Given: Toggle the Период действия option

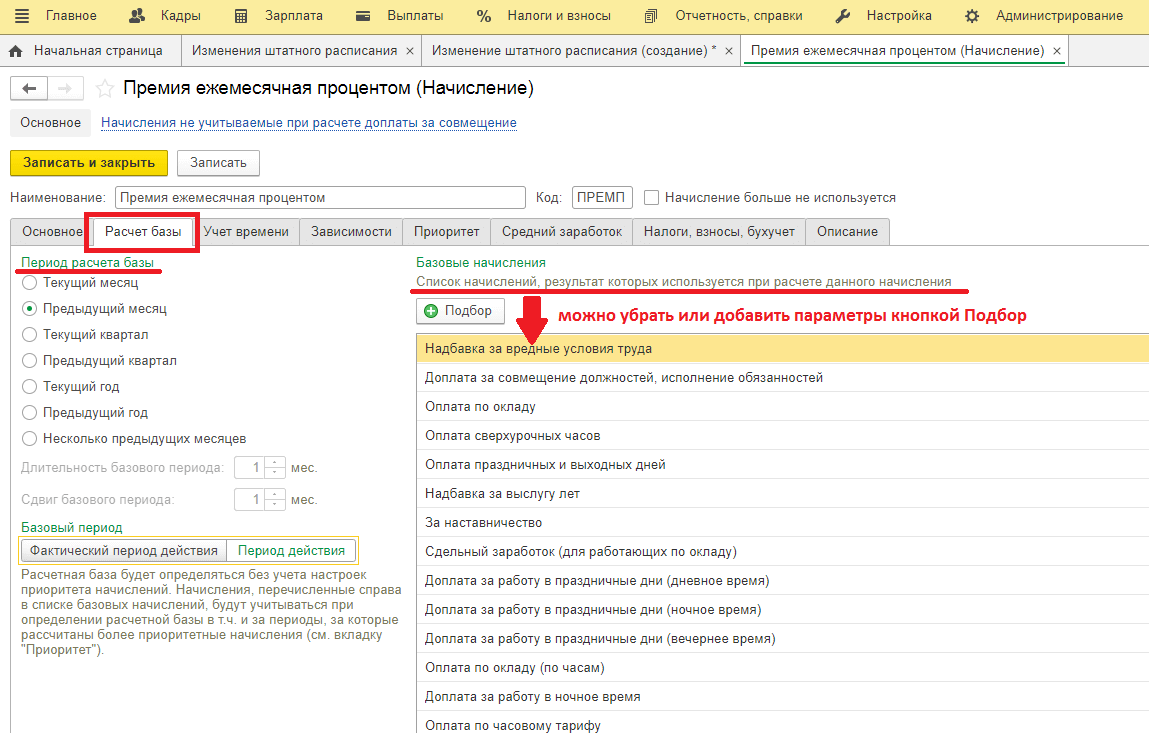Looking at the screenshot, I should pyautogui.click(x=291, y=550).
